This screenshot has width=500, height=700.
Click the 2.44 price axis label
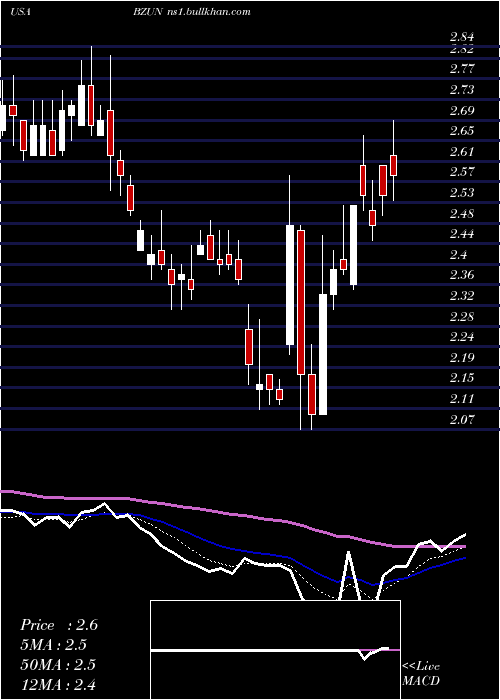point(462,234)
